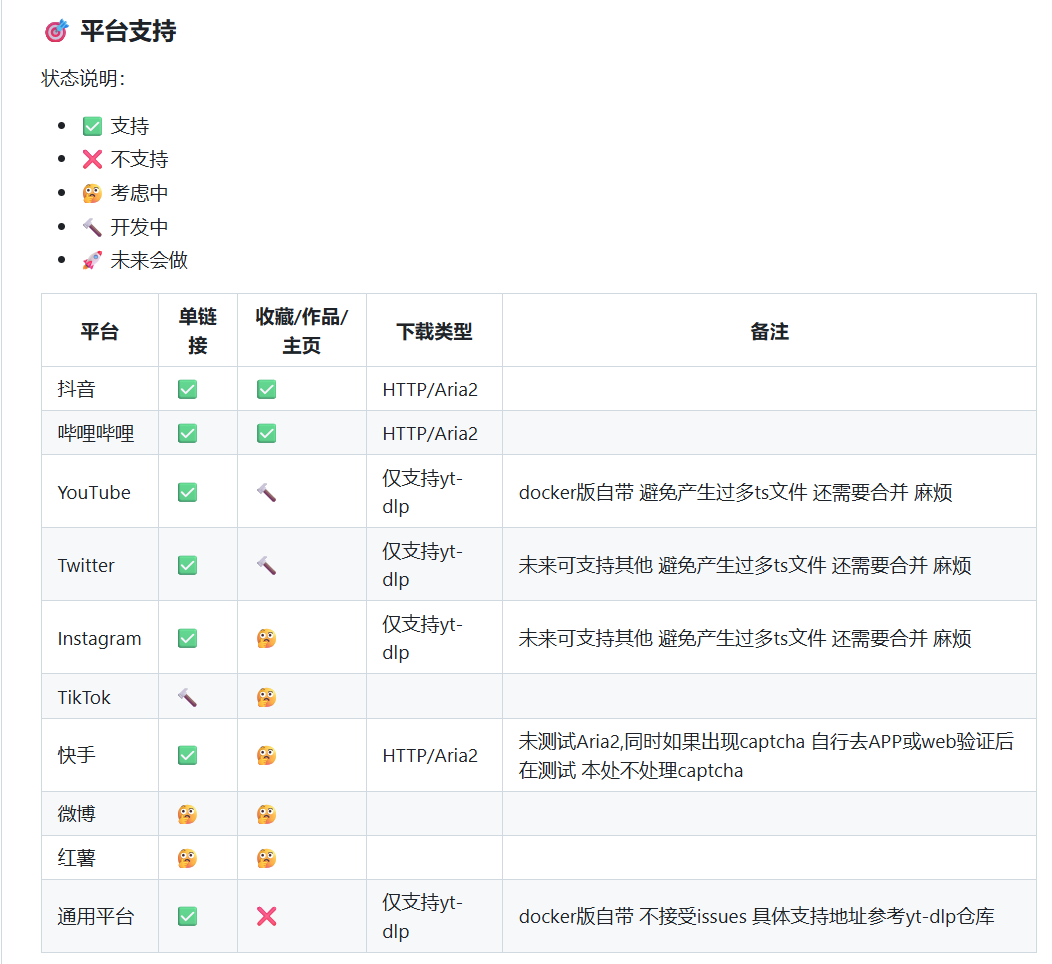Click the Instagram platform cell
This screenshot has height=964, width=1052.
(99, 639)
